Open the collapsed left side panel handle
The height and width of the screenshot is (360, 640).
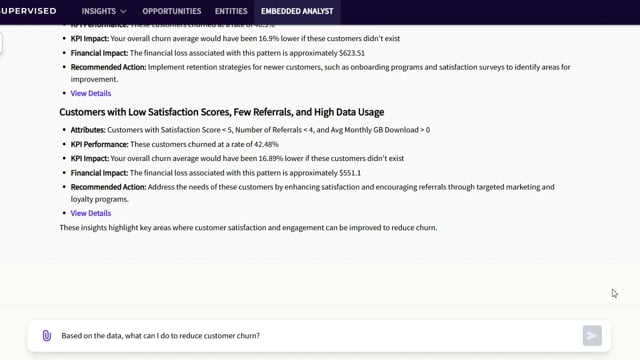click(x=1, y=43)
